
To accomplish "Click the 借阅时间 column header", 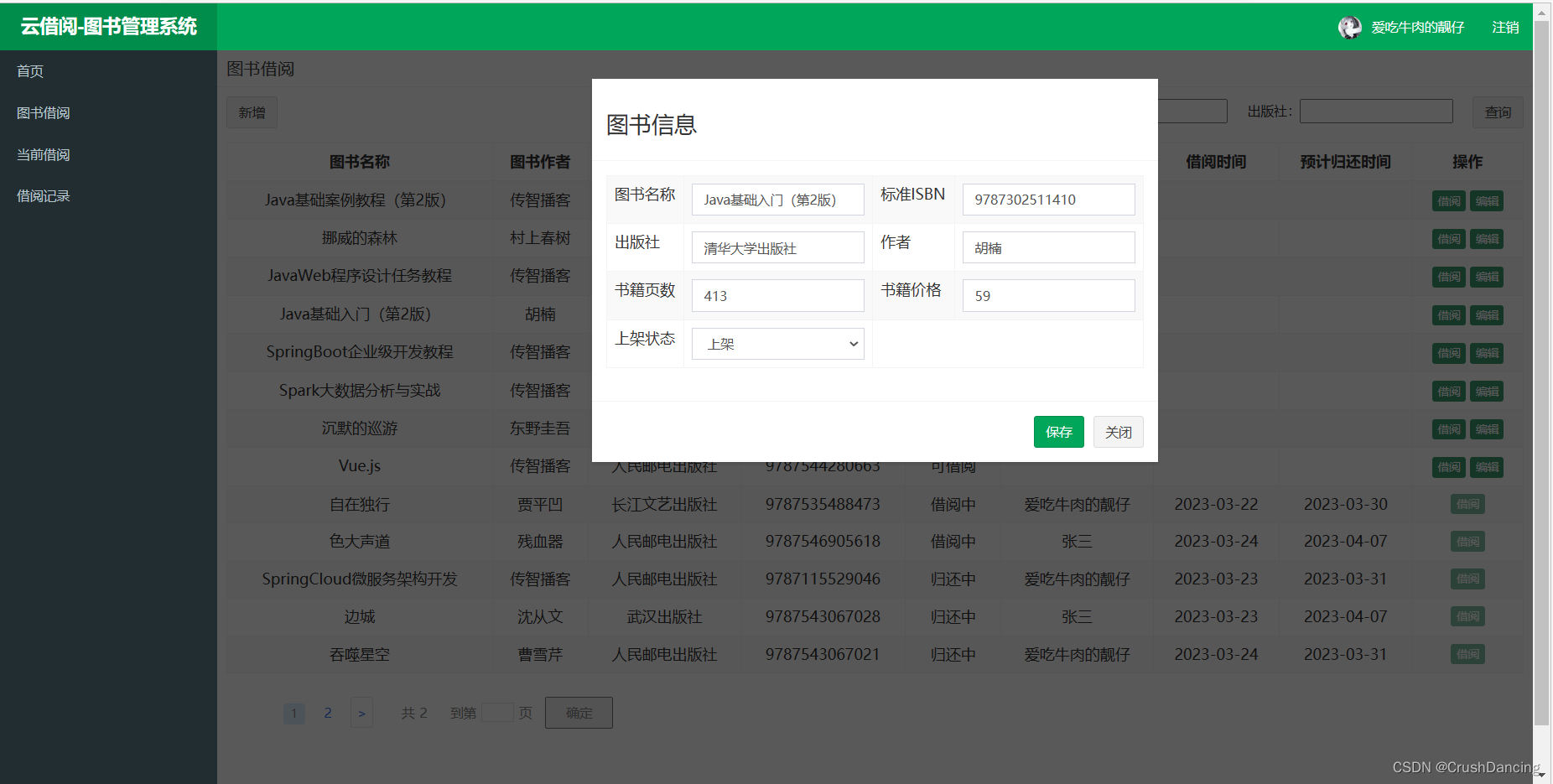I will pyautogui.click(x=1216, y=162).
